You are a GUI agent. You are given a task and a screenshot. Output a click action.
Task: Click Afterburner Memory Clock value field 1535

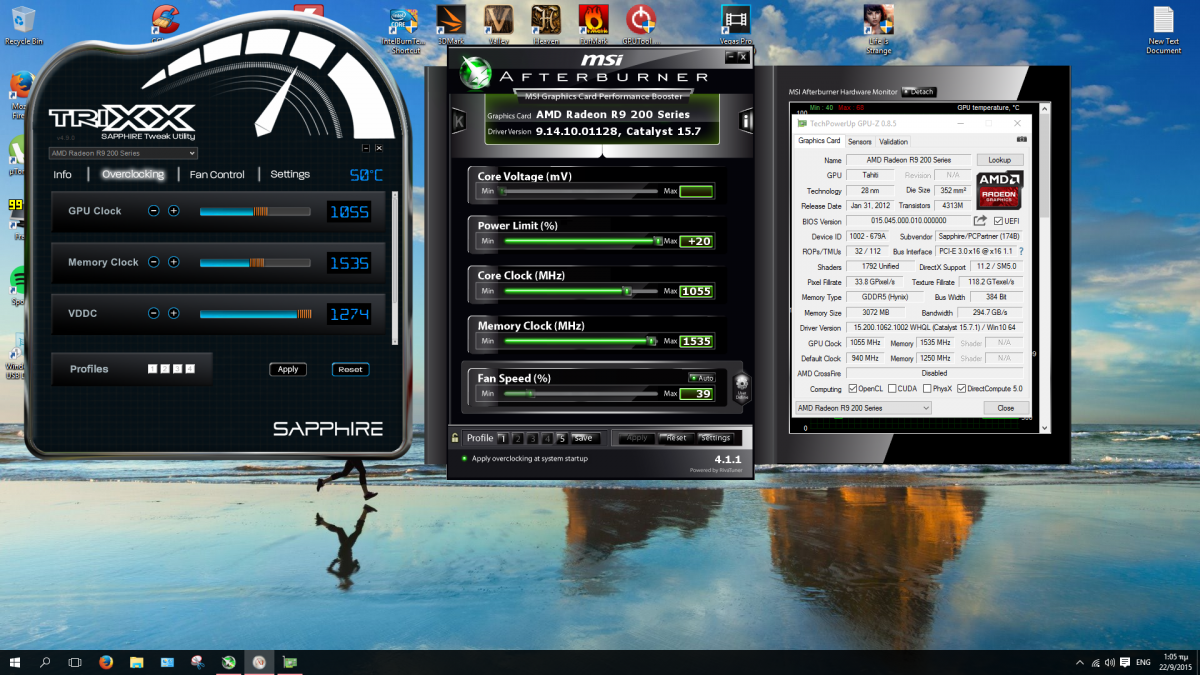(696, 341)
